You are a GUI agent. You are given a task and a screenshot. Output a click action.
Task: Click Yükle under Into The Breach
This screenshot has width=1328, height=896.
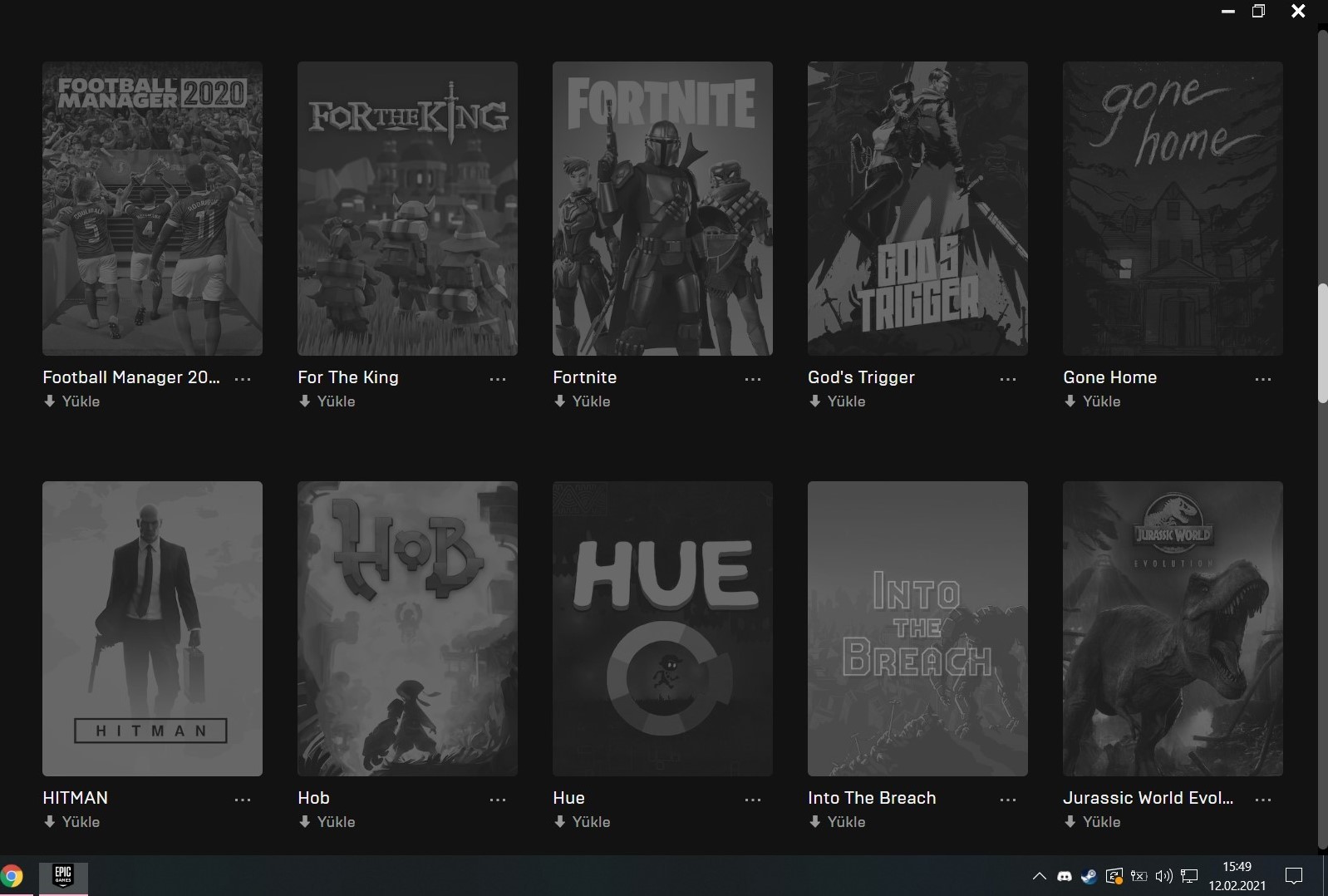point(837,822)
